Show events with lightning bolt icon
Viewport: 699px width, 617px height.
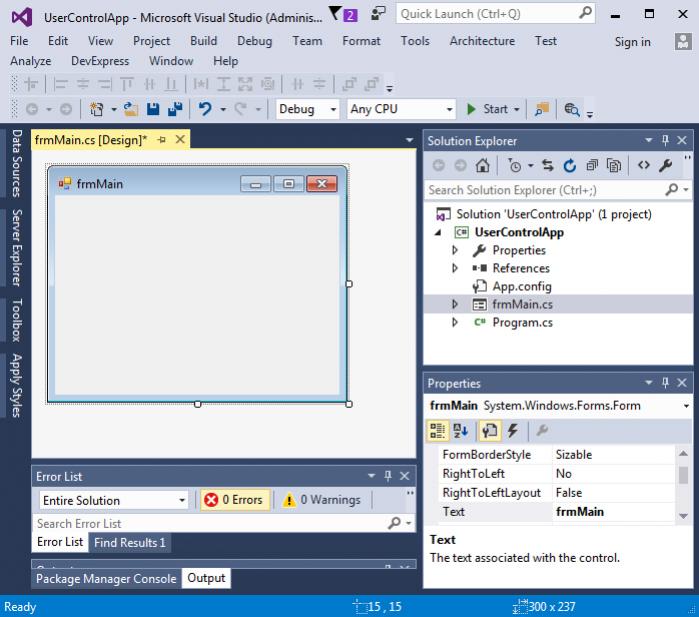click(513, 430)
